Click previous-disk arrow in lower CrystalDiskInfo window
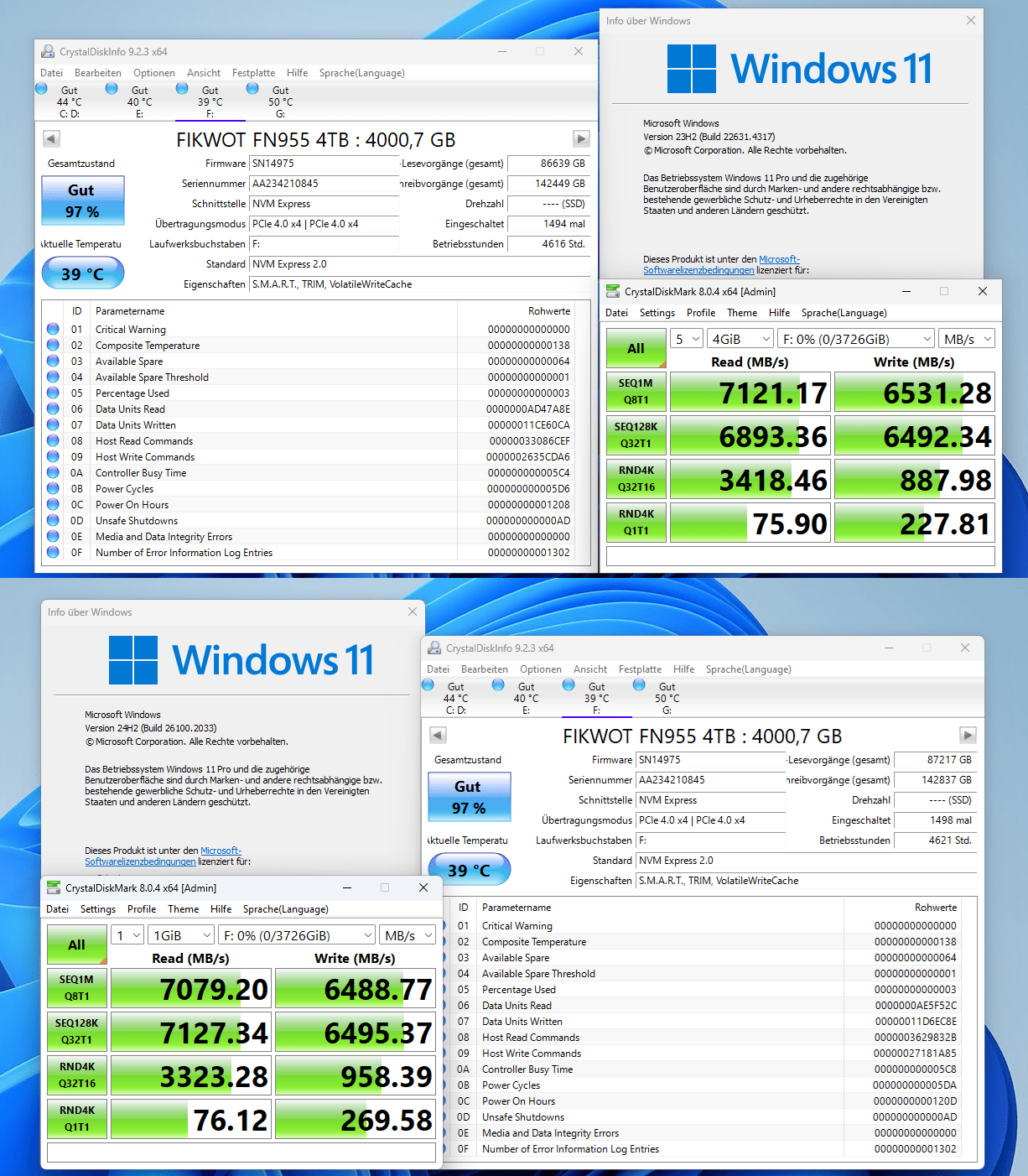 [x=438, y=735]
